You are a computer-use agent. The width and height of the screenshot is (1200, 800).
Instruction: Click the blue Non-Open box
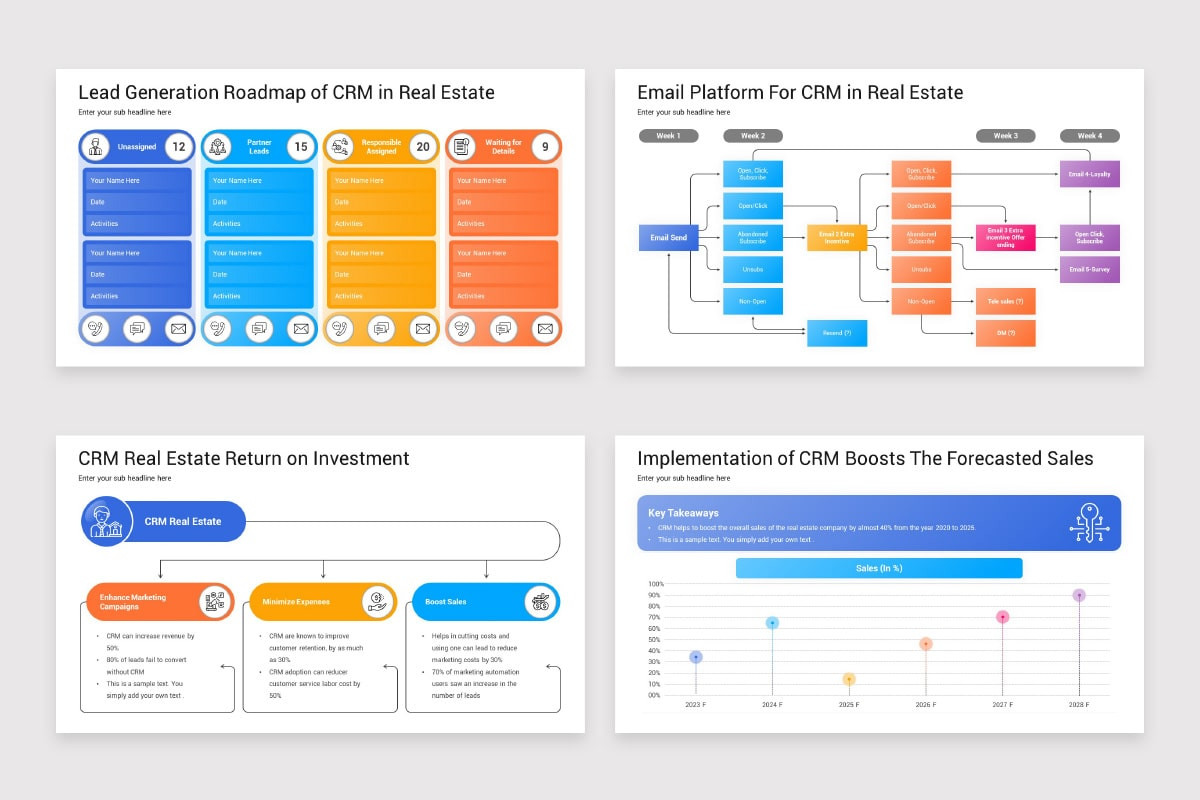pos(753,301)
